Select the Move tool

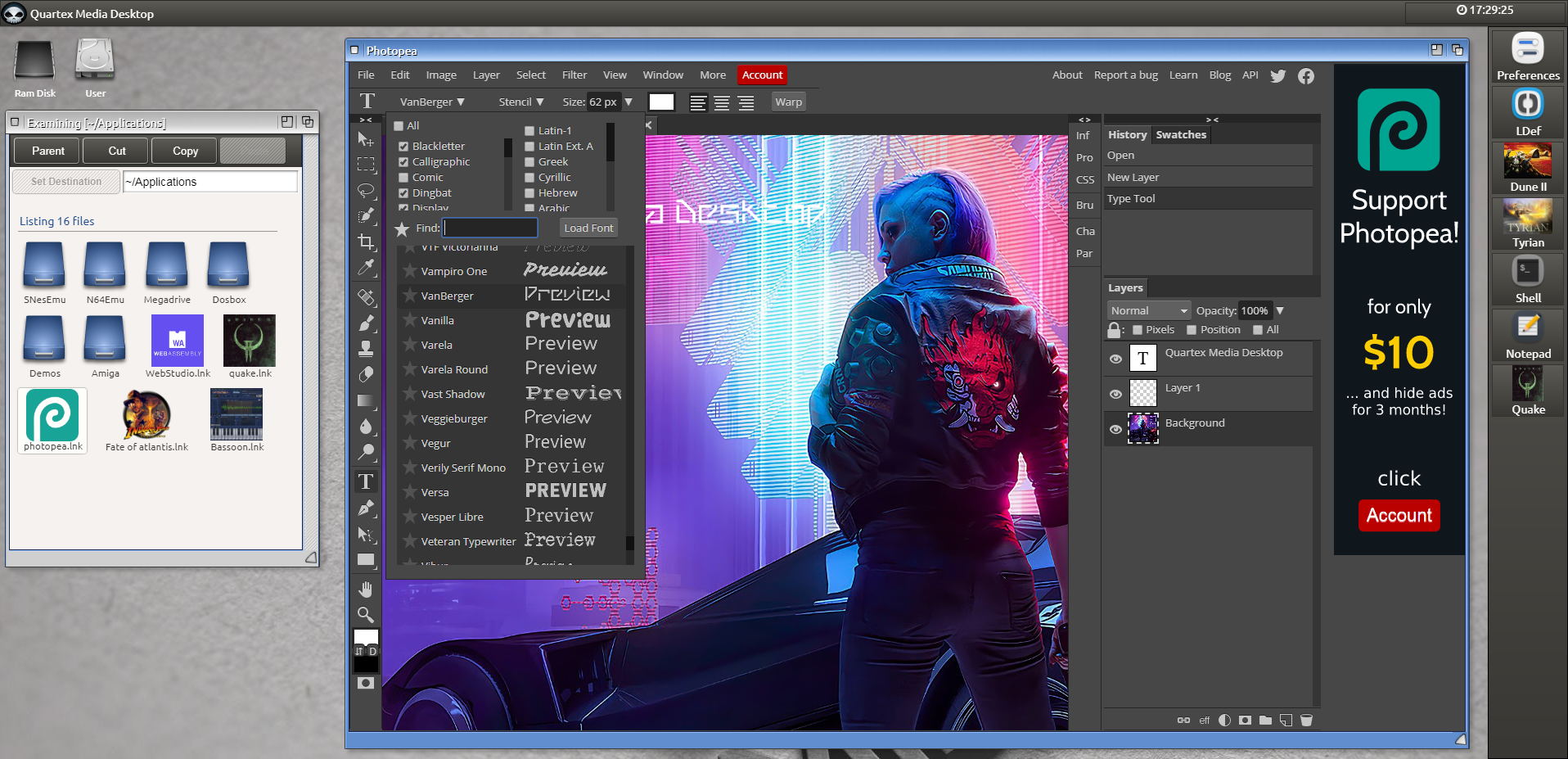pos(366,139)
